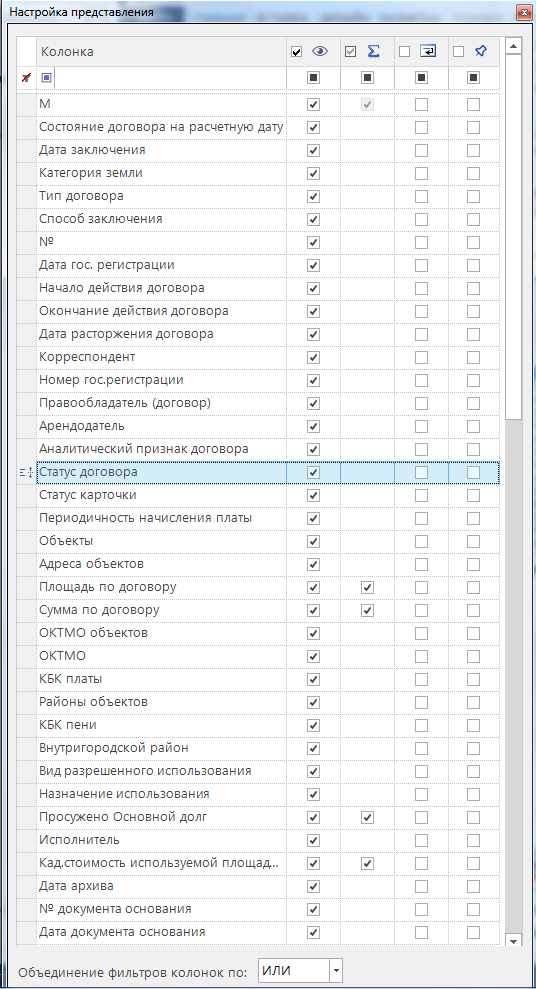The image size is (536, 989).
Task: Click the clear filter icon in filter row
Action: [26, 78]
